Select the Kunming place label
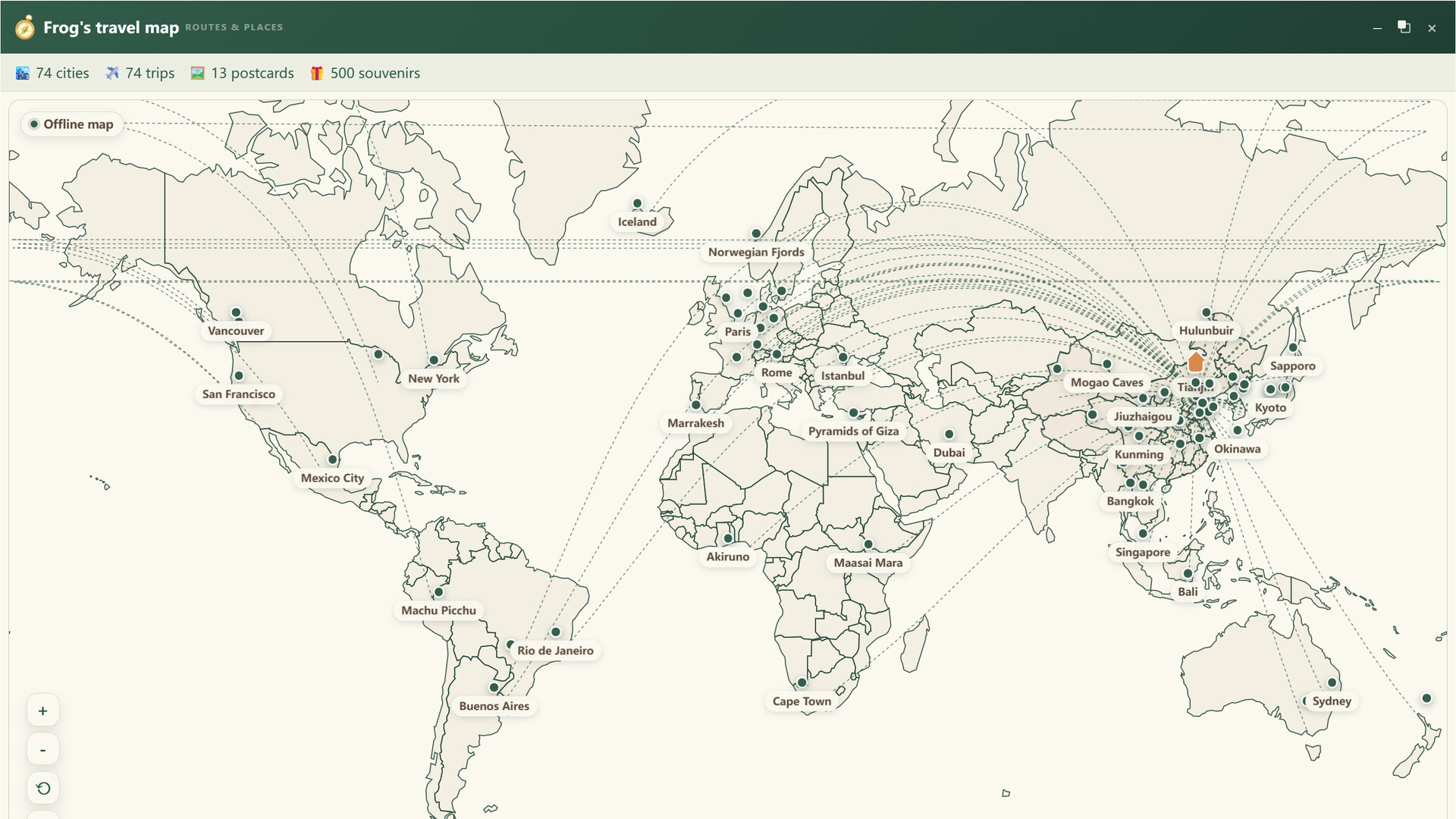 click(x=1139, y=455)
